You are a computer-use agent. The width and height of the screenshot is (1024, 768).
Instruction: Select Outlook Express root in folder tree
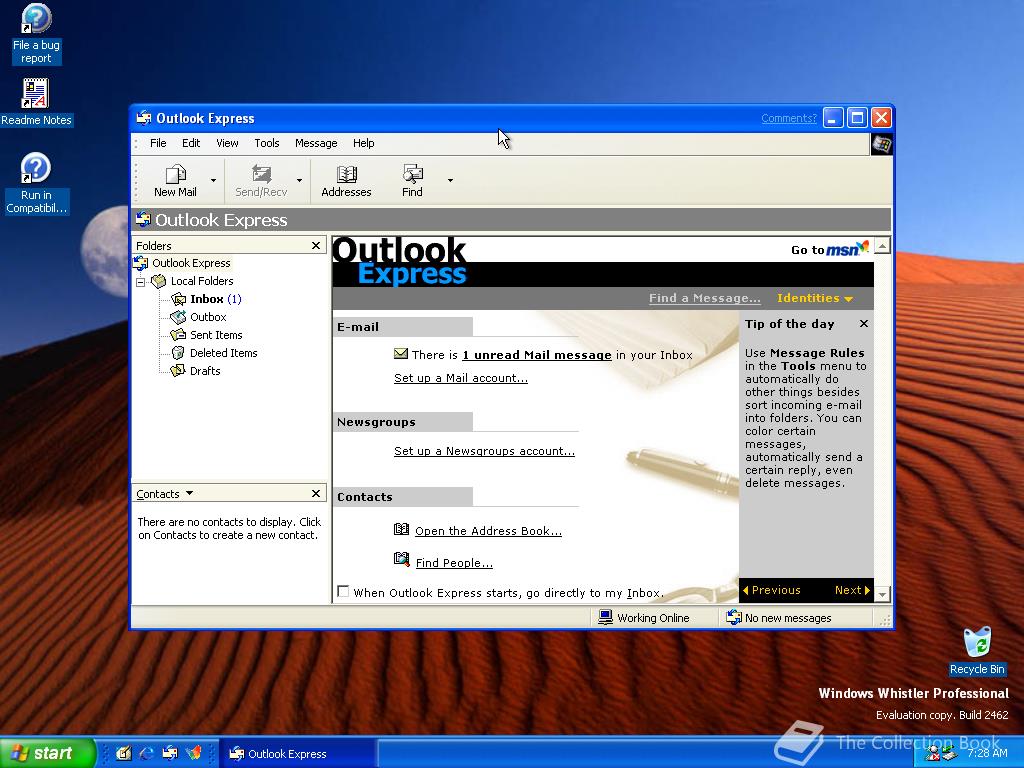tap(191, 263)
